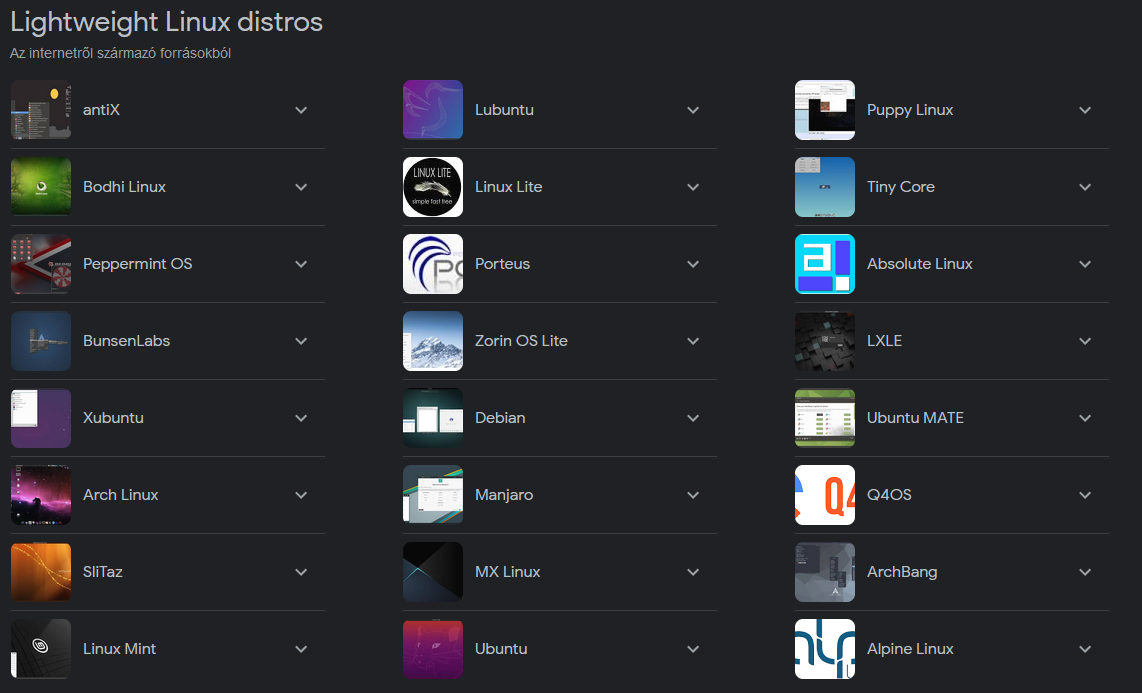Expand the ArchBang dropdown arrow
The height and width of the screenshot is (693, 1142).
pos(1084,572)
